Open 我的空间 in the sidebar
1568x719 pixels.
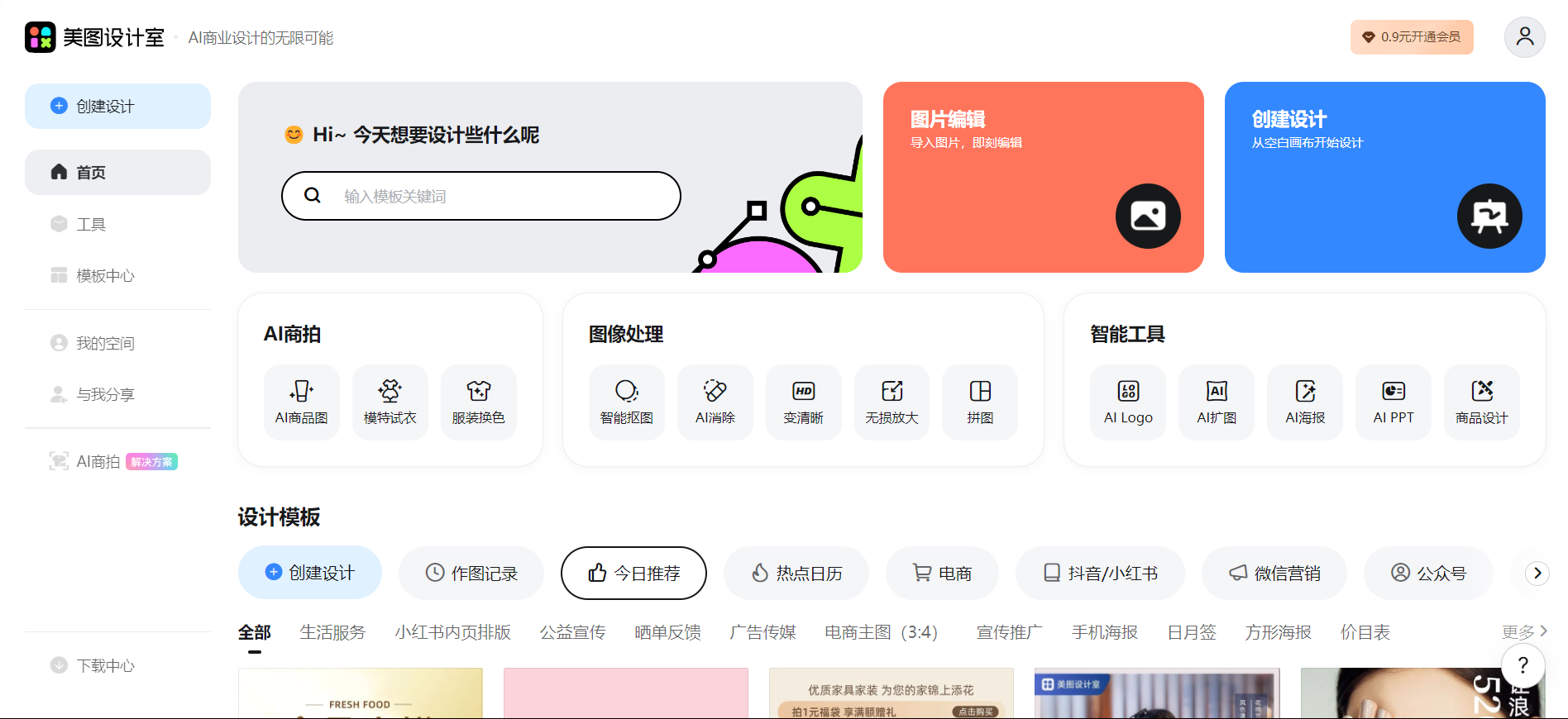coord(117,343)
